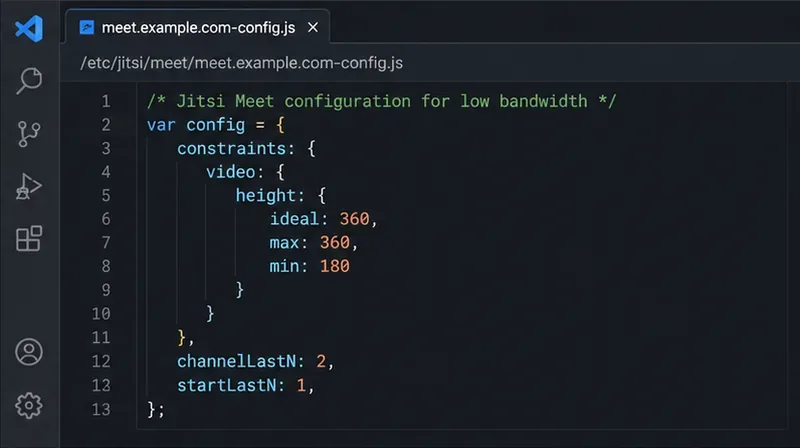Click the comment line about low bandwidth
Viewport: 800px width, 448px height.
coord(382,101)
